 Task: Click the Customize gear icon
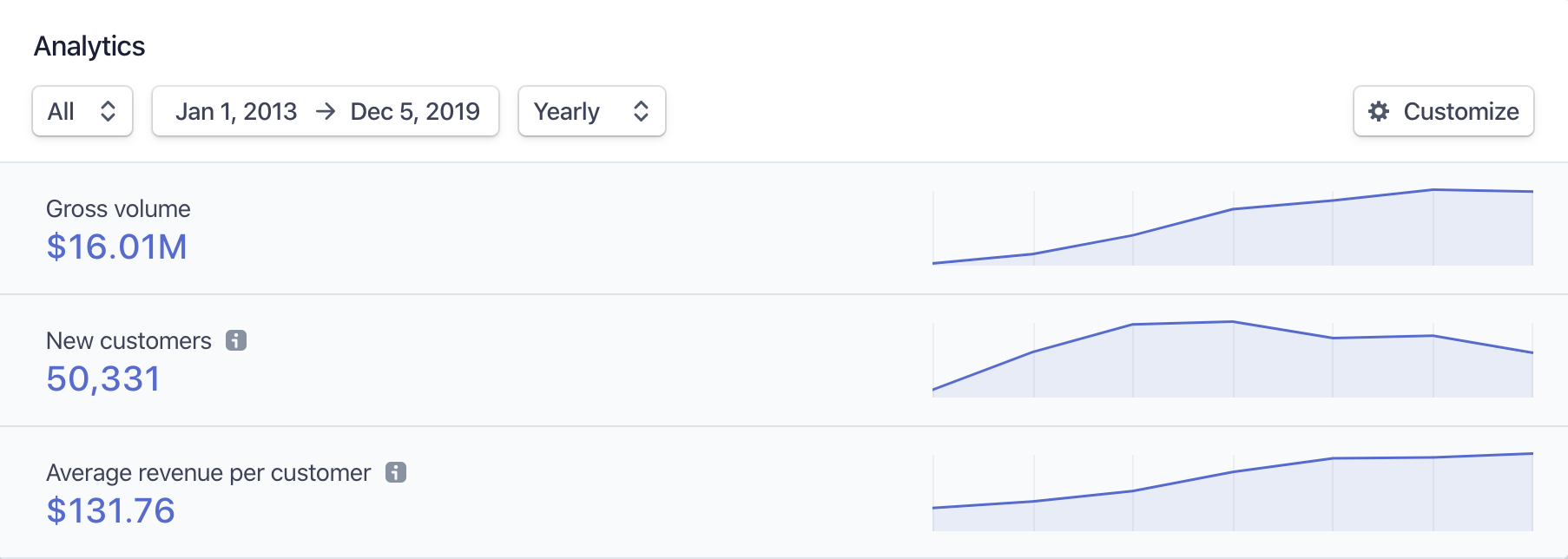[1379, 111]
